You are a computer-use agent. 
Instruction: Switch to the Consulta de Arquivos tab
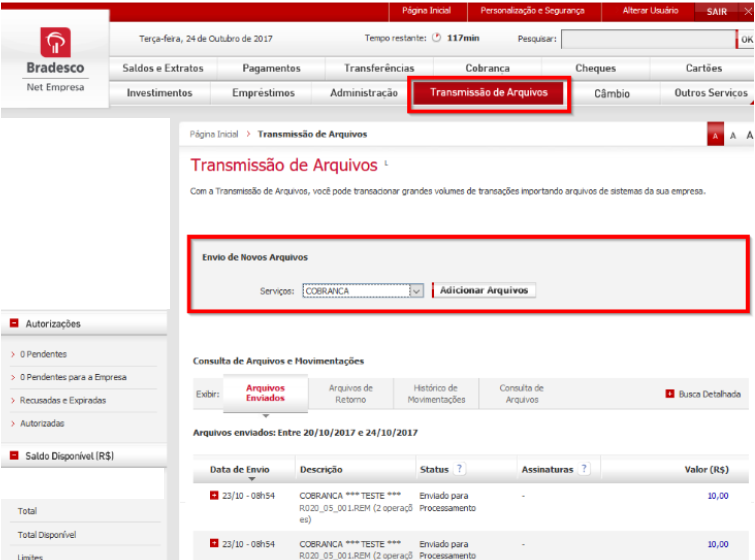(521, 393)
